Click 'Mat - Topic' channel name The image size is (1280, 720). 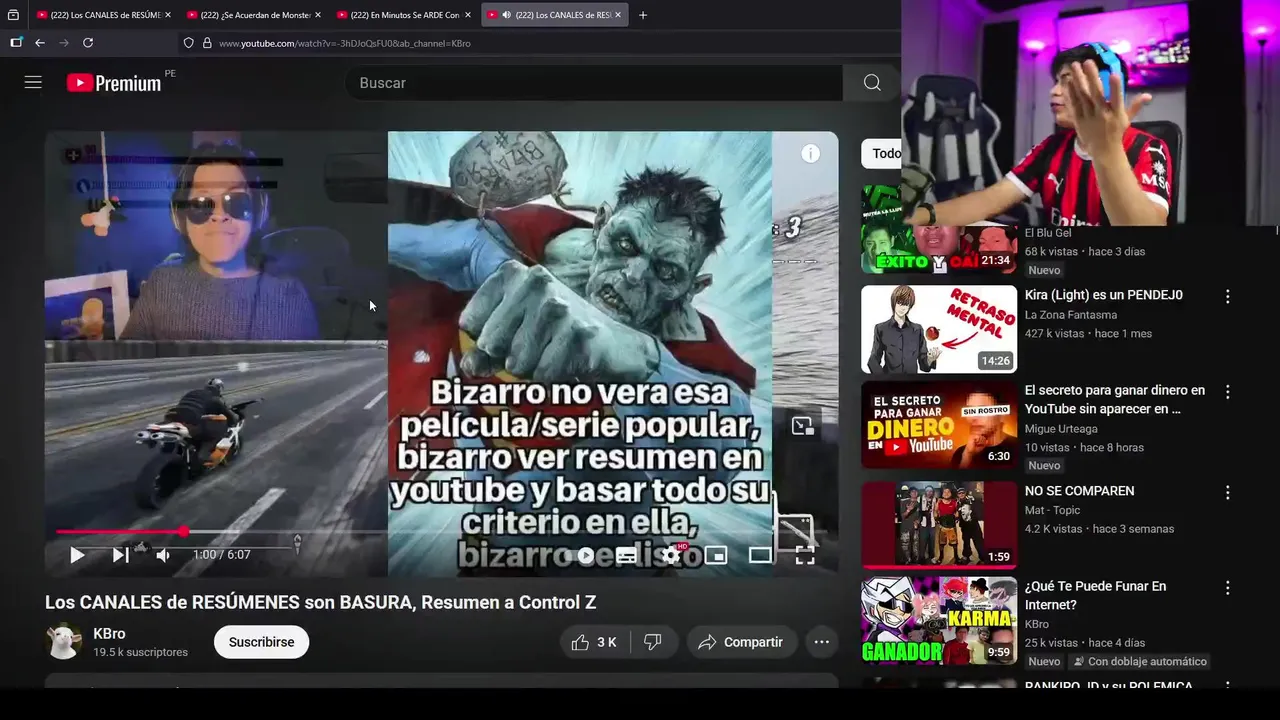(x=1052, y=510)
